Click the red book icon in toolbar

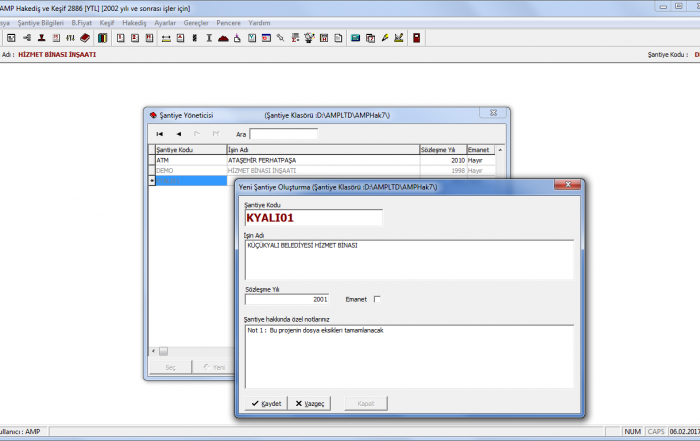[85, 38]
